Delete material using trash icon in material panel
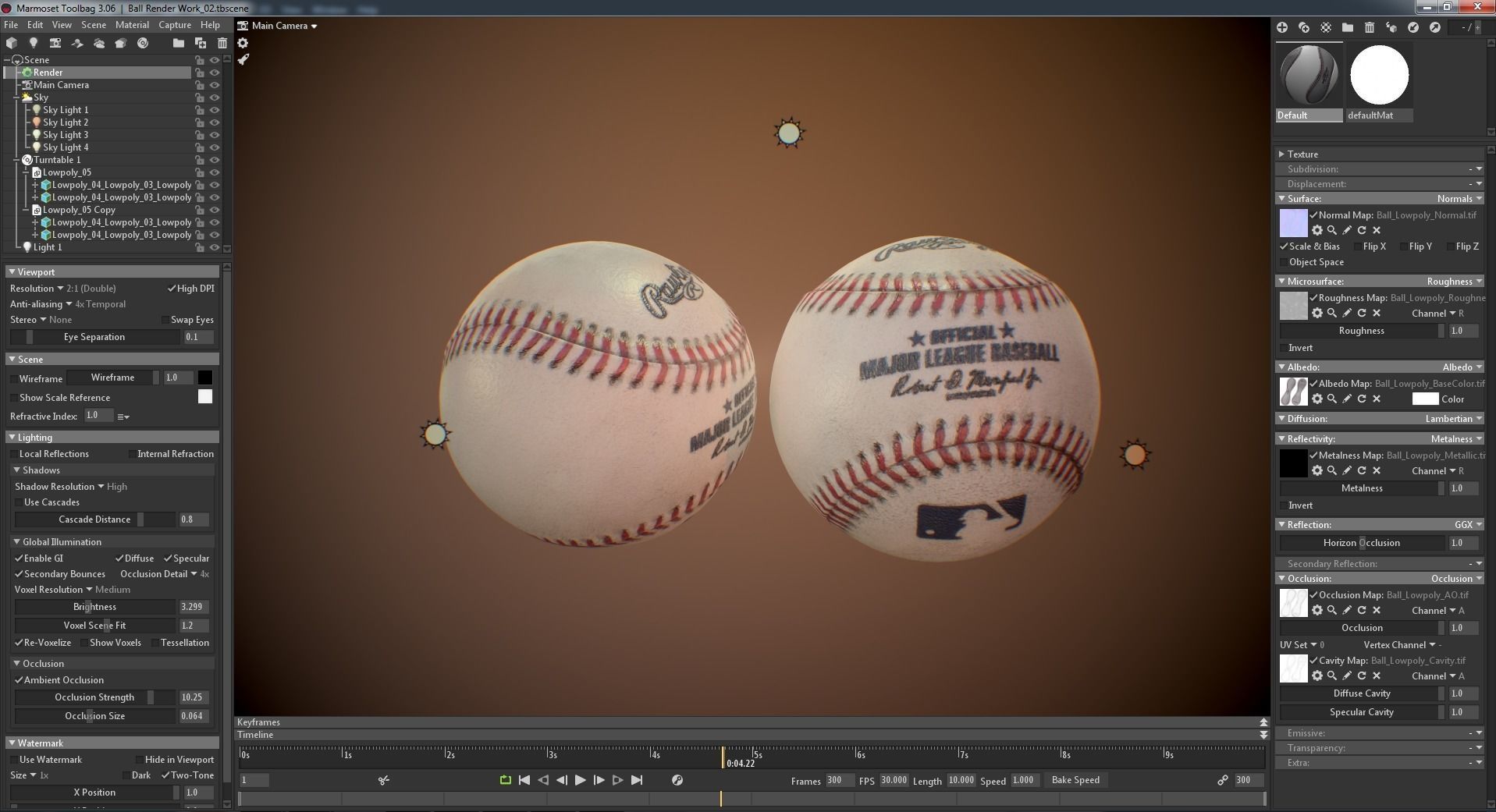This screenshot has height=812, width=1496. [1370, 27]
